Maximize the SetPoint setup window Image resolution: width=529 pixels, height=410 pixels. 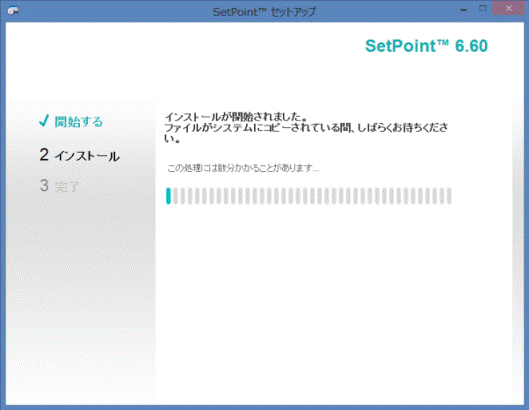(x=483, y=8)
